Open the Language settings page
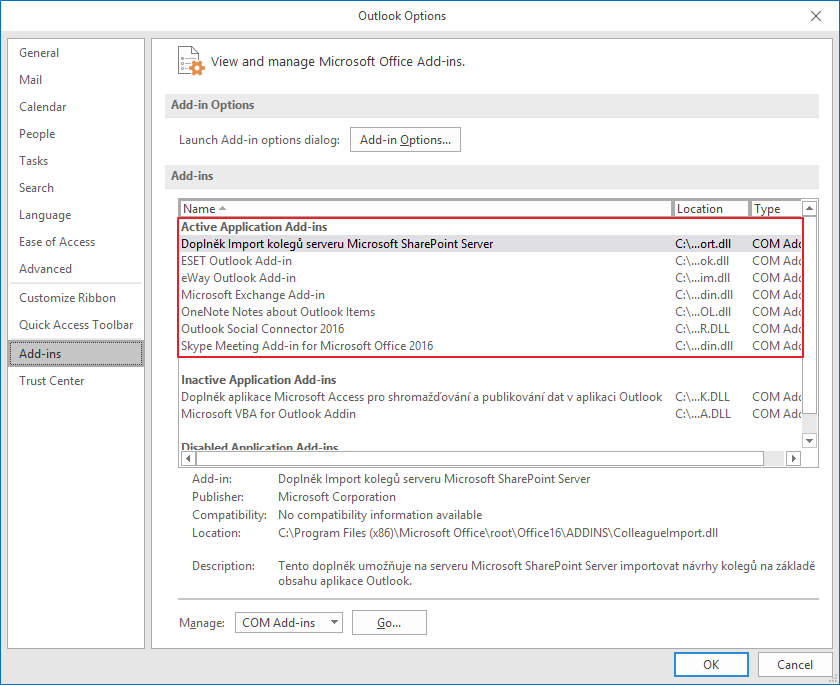Image resolution: width=840 pixels, height=685 pixels. (76, 215)
